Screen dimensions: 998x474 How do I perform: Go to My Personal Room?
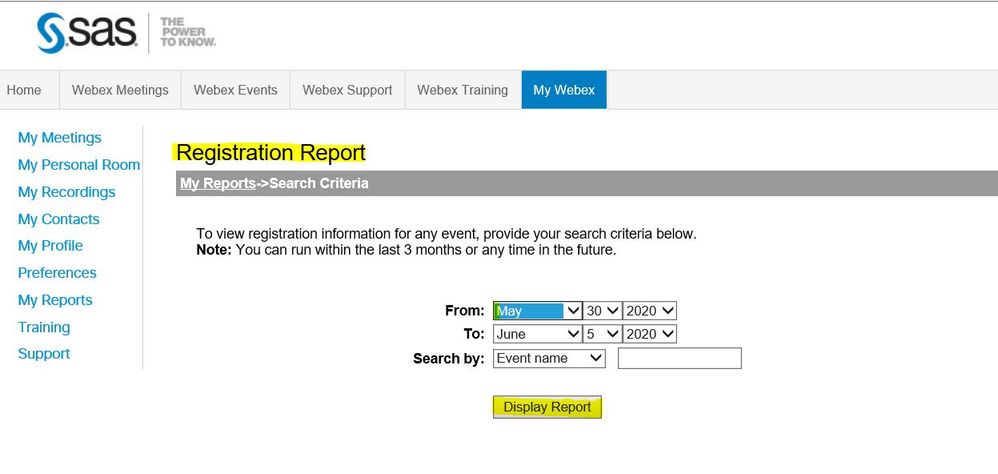[79, 165]
